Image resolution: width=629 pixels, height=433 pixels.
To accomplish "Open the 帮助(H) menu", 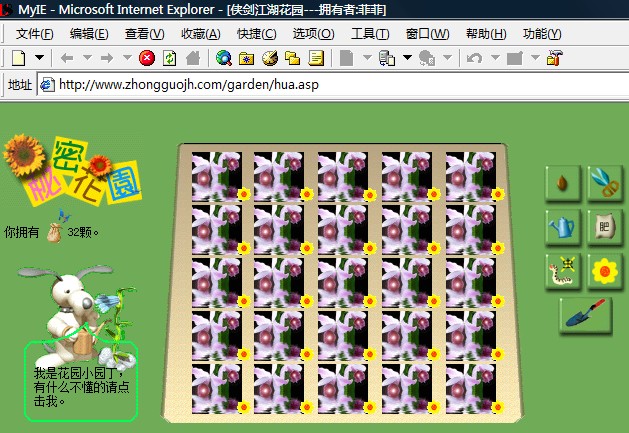I will pos(486,34).
